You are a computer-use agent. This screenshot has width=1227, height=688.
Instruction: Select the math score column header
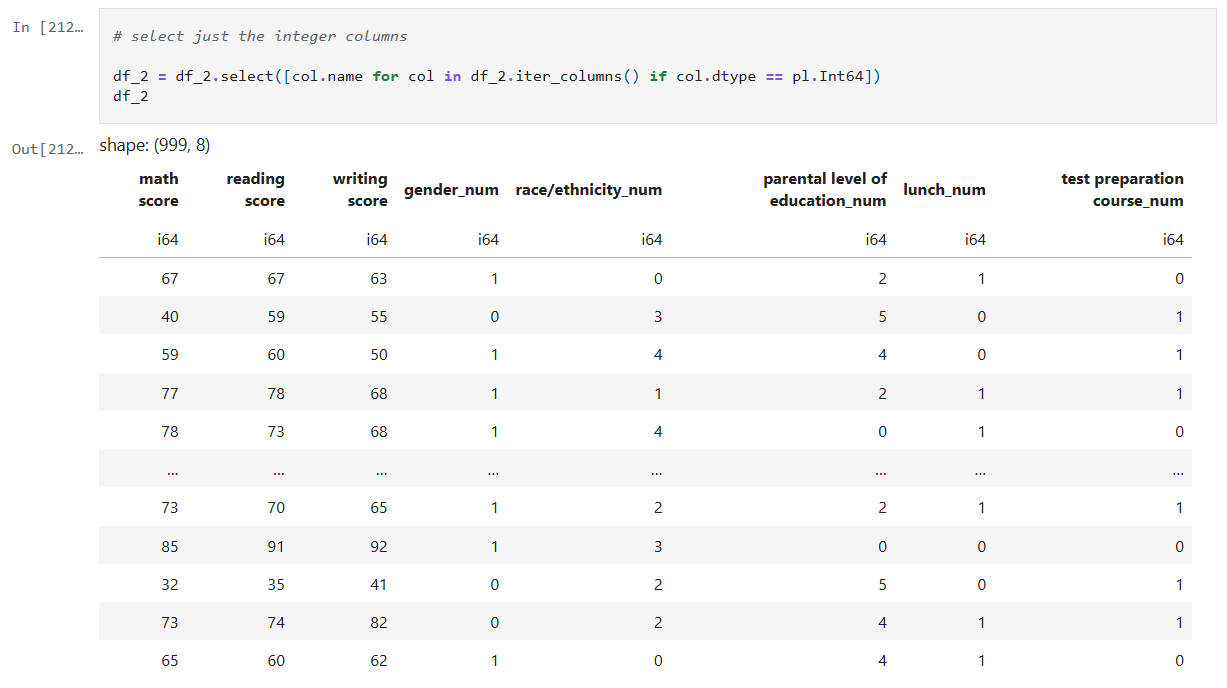coord(159,190)
